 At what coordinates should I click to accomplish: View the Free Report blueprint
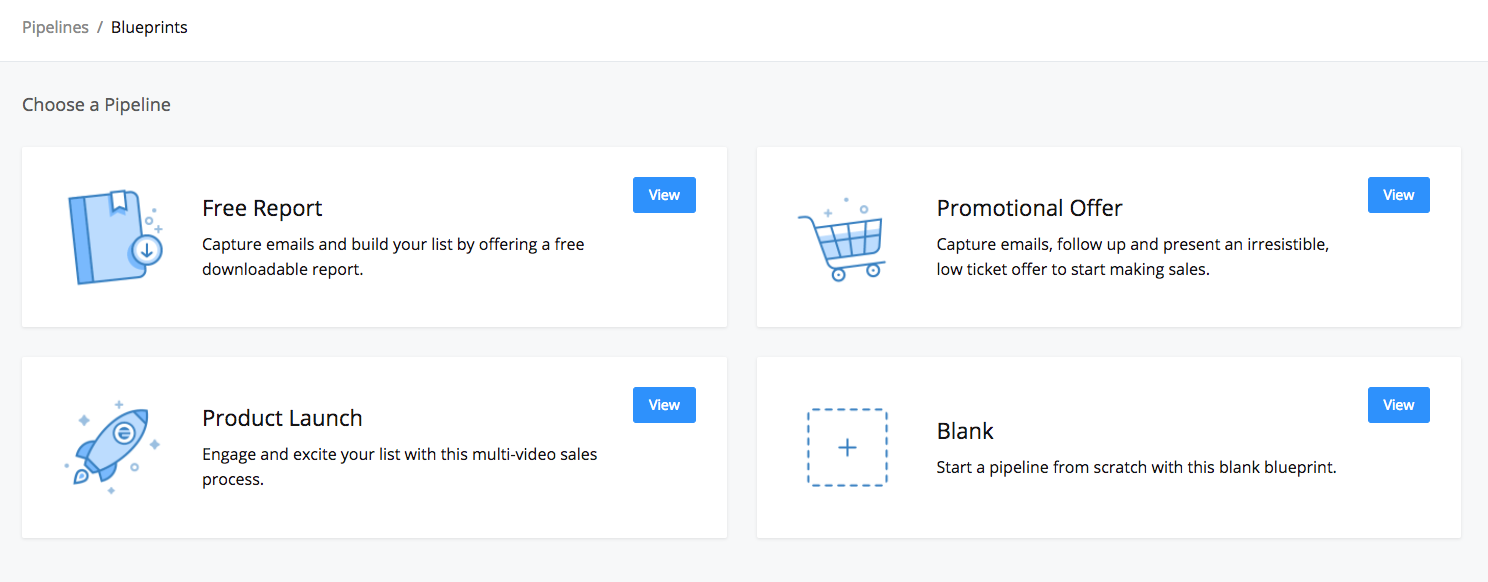click(x=664, y=195)
